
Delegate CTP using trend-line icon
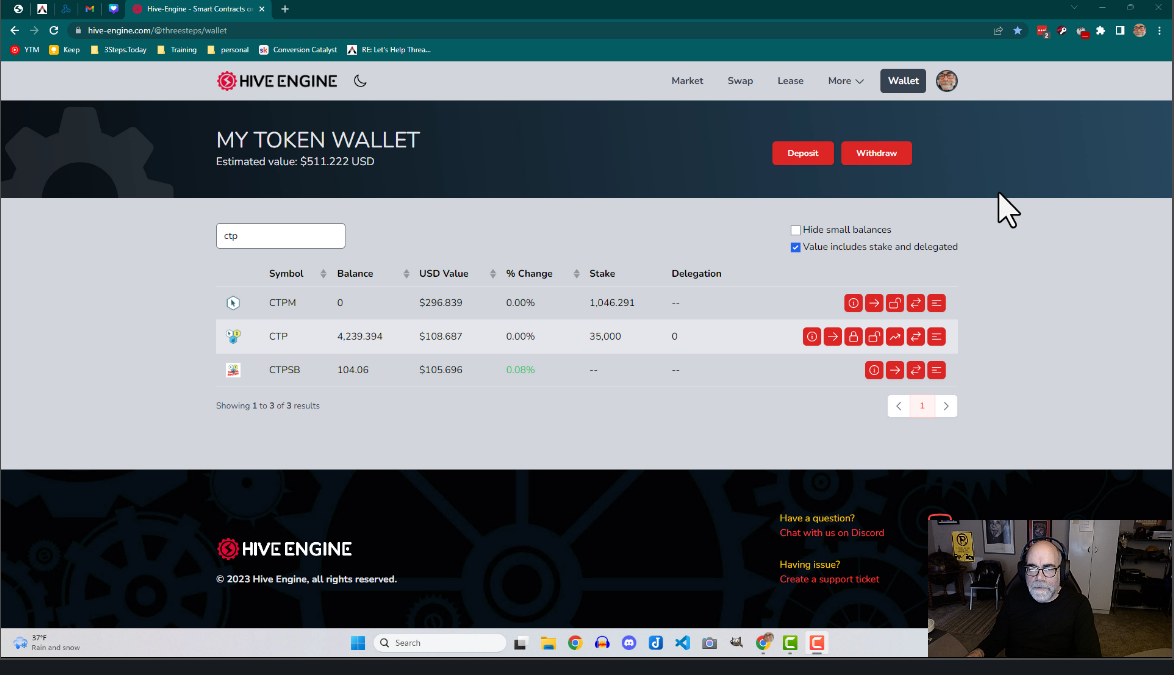(895, 337)
